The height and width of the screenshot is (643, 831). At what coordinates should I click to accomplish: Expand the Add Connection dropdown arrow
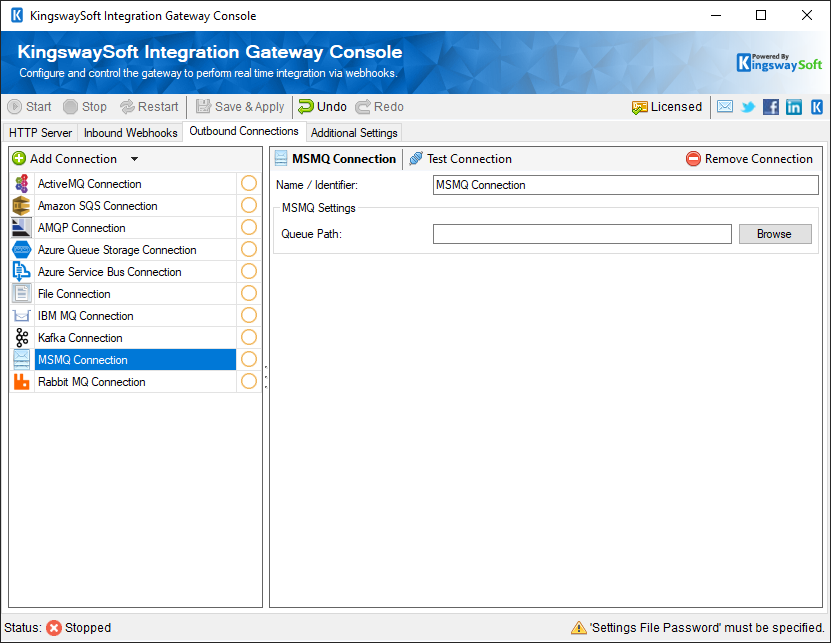pyautogui.click(x=135, y=159)
